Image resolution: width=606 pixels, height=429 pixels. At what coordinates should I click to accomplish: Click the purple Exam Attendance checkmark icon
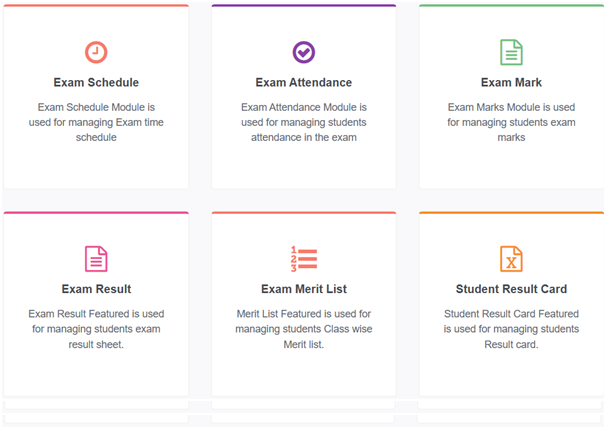(304, 52)
